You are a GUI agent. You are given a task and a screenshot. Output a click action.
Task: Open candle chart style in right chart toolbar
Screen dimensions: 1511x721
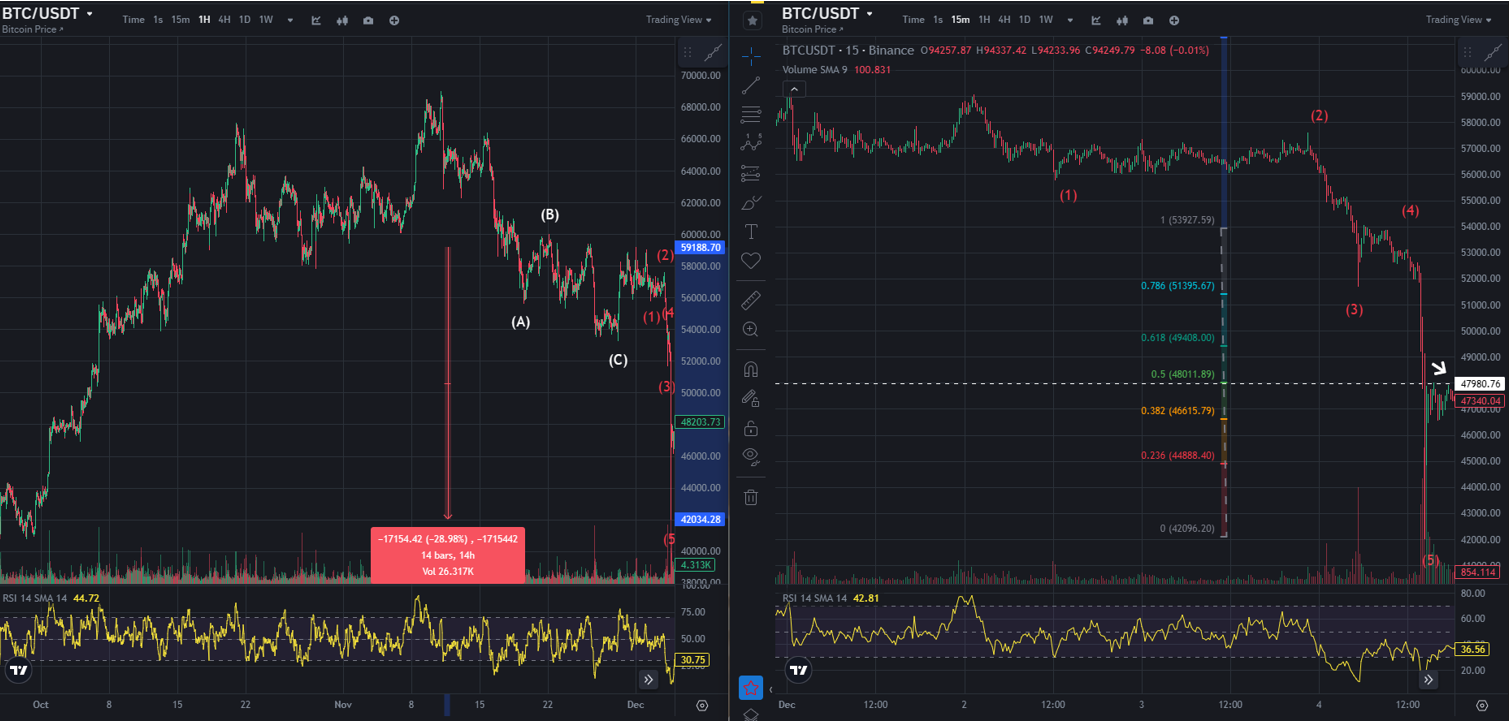tap(1123, 20)
